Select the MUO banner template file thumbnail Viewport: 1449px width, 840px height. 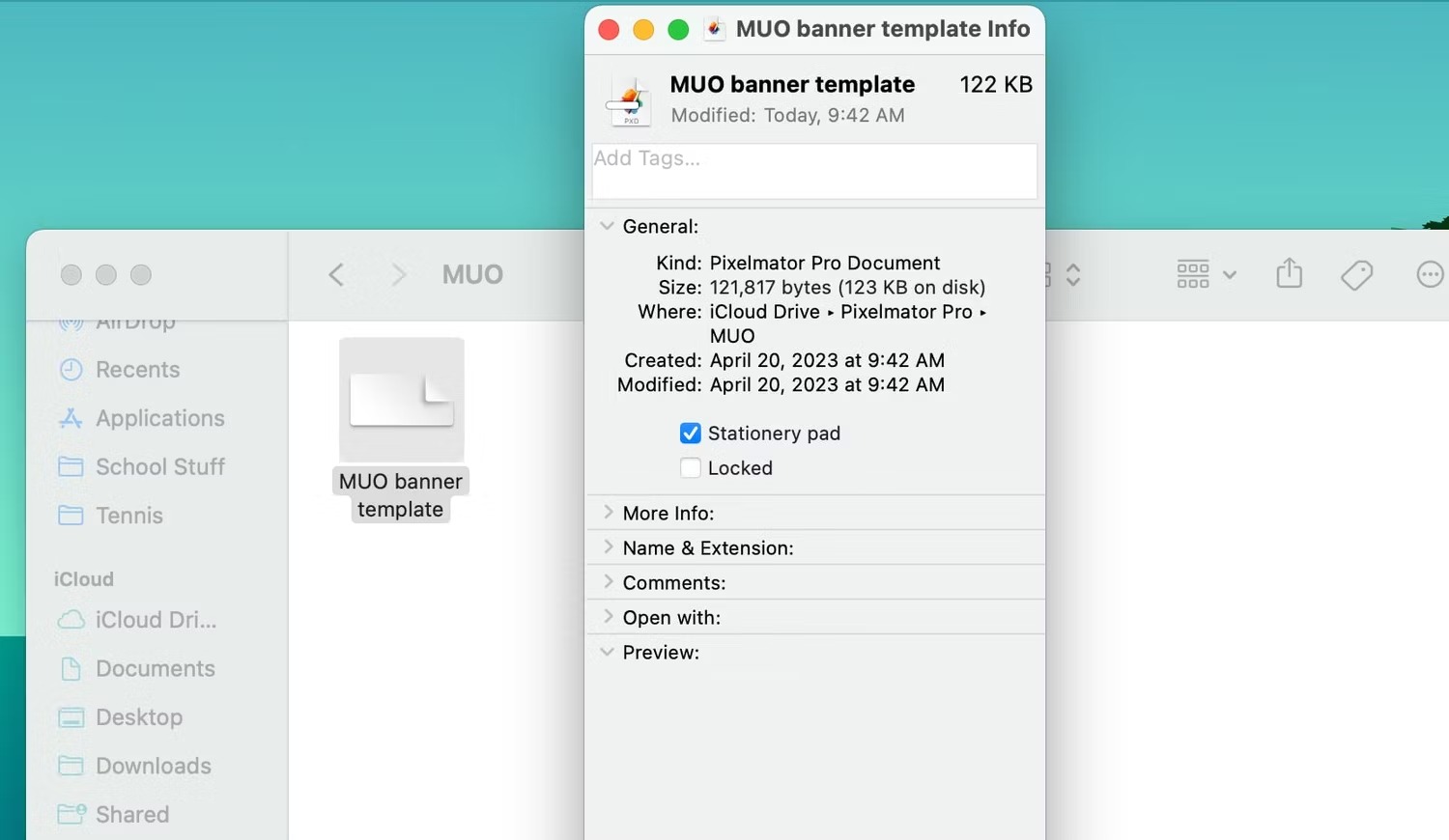click(402, 400)
